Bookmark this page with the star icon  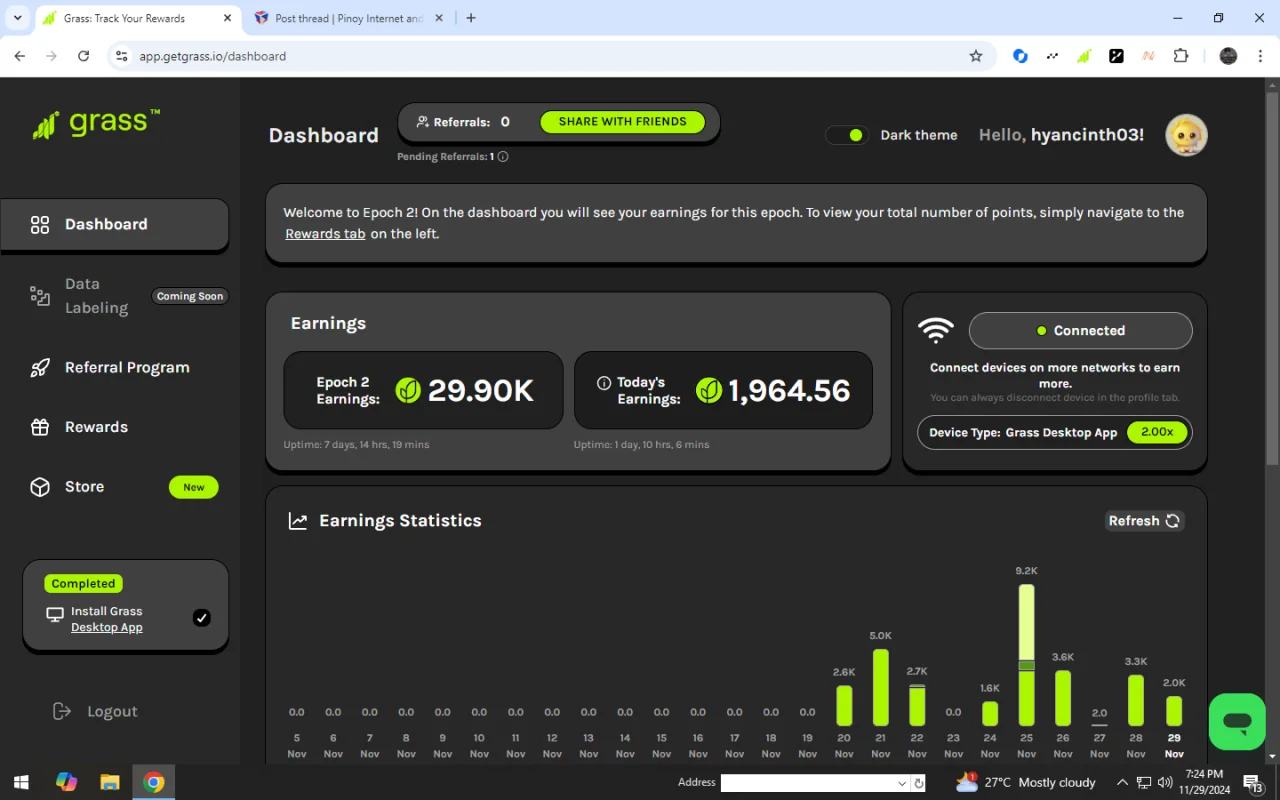tap(976, 56)
